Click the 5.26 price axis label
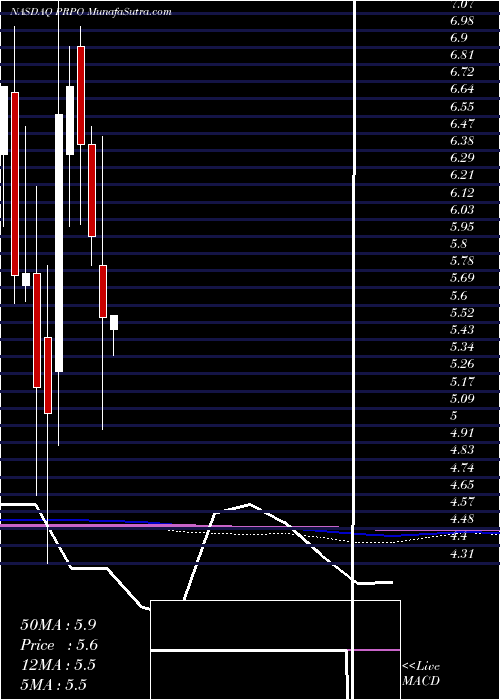The height and width of the screenshot is (700, 500). 462,364
